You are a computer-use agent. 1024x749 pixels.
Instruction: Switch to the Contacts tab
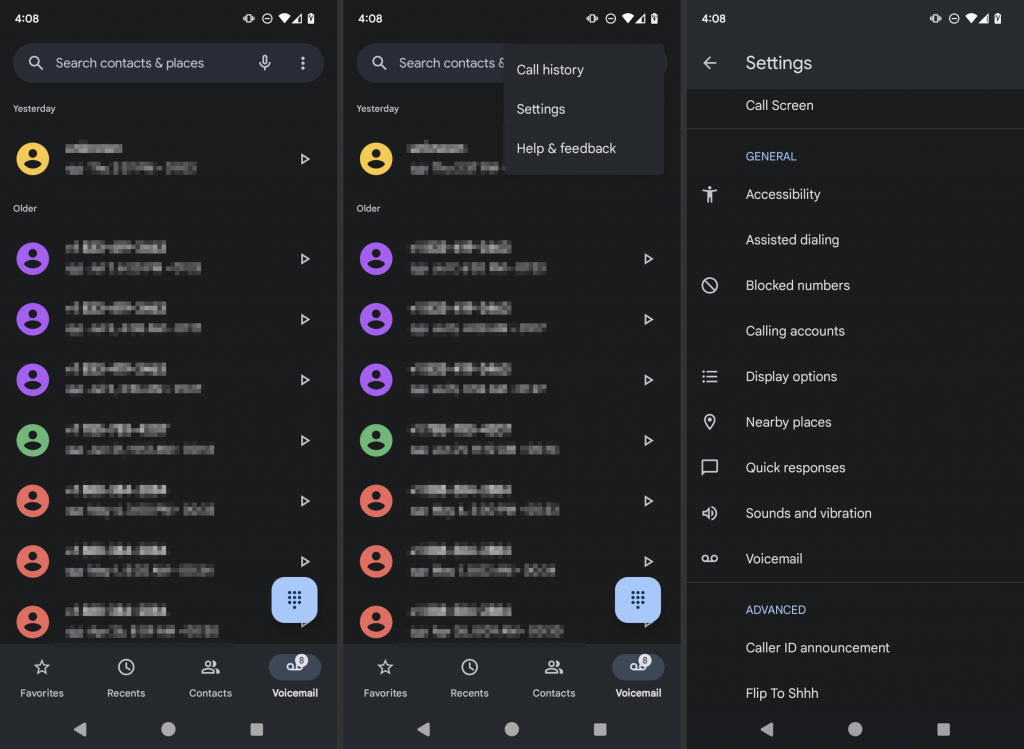pyautogui.click(x=210, y=678)
